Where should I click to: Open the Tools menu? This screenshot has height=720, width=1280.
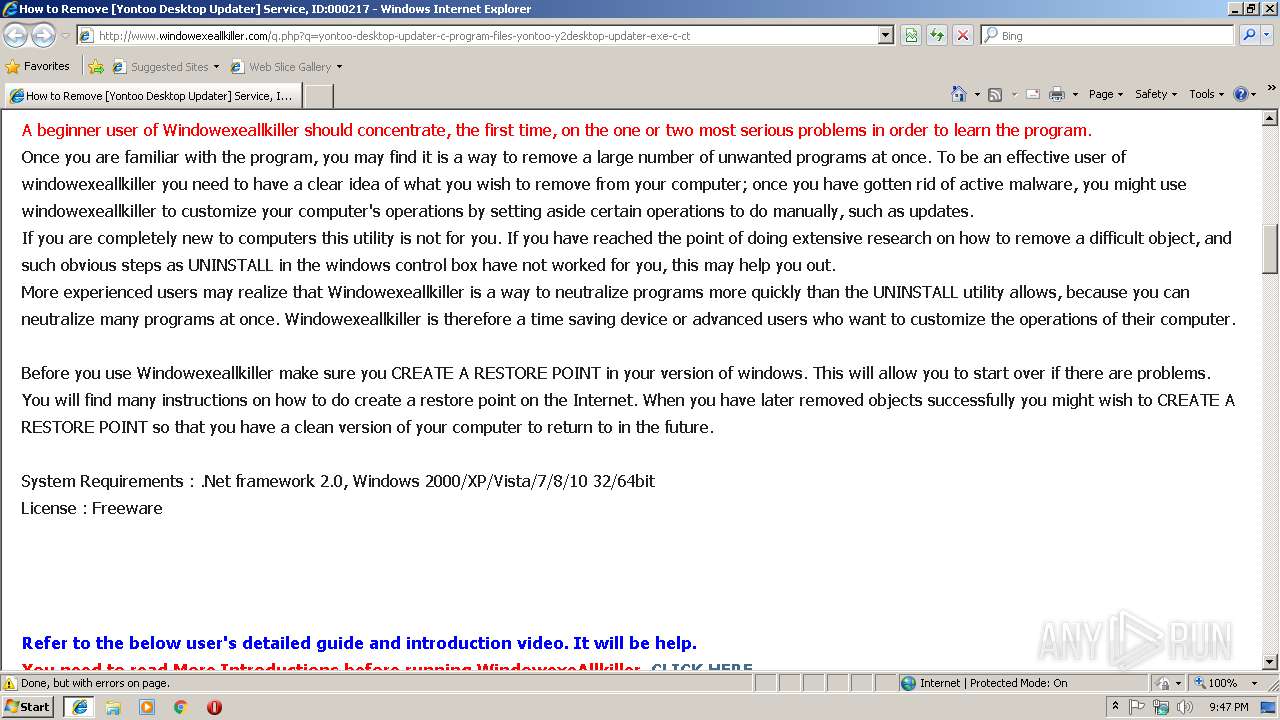(x=1206, y=94)
